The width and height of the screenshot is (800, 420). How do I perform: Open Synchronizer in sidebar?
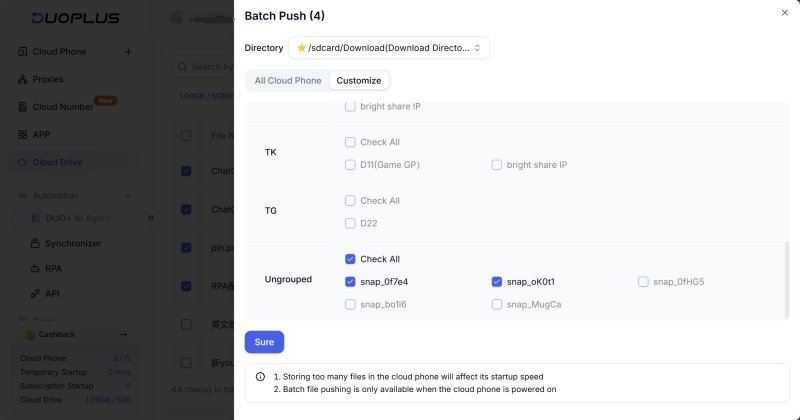[x=73, y=243]
